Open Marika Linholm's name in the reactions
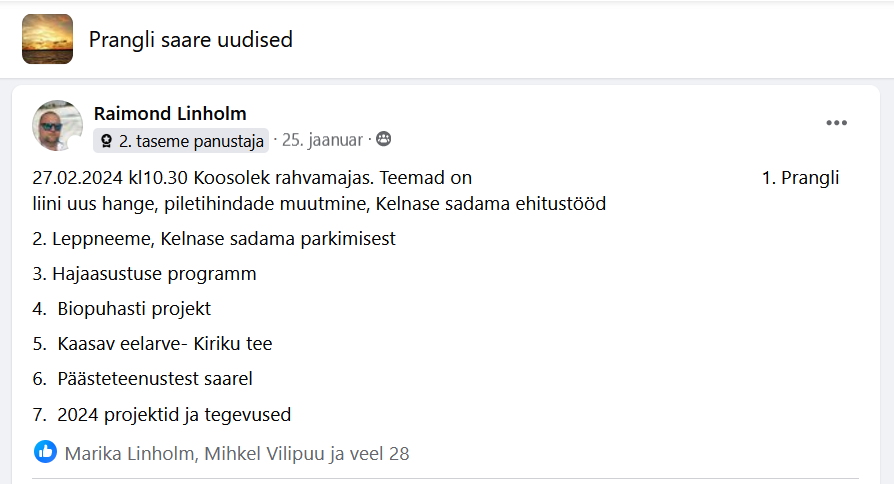The height and width of the screenshot is (484, 894). (129, 453)
